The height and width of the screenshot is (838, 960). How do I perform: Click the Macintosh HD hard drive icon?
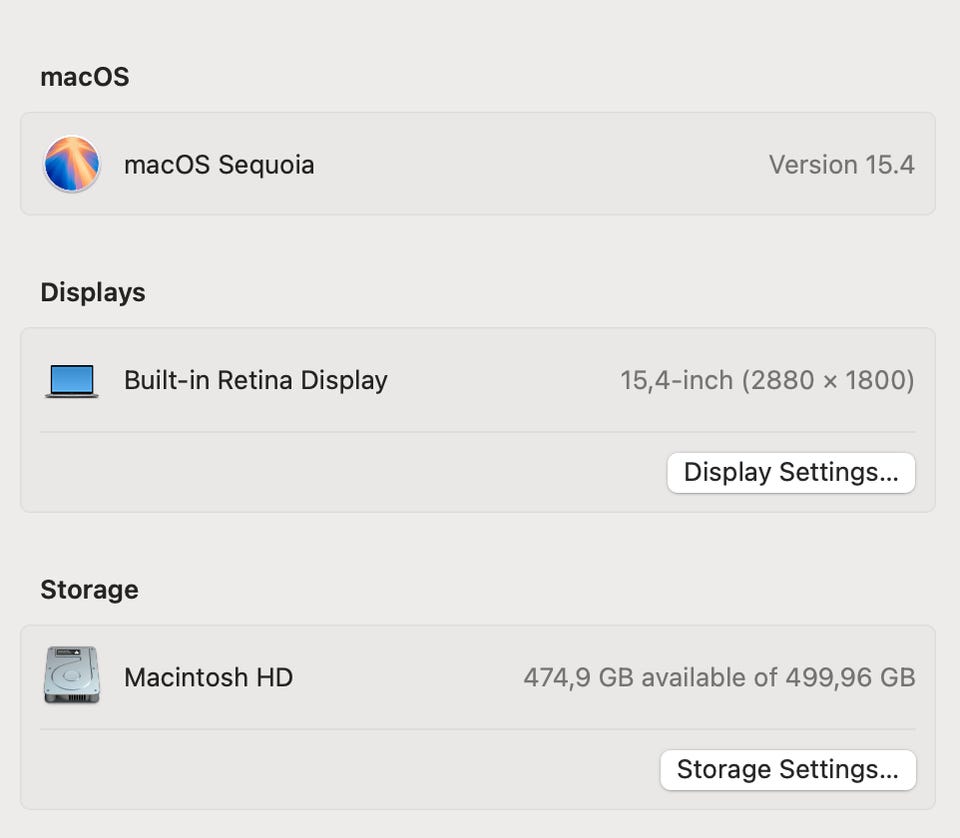(72, 675)
